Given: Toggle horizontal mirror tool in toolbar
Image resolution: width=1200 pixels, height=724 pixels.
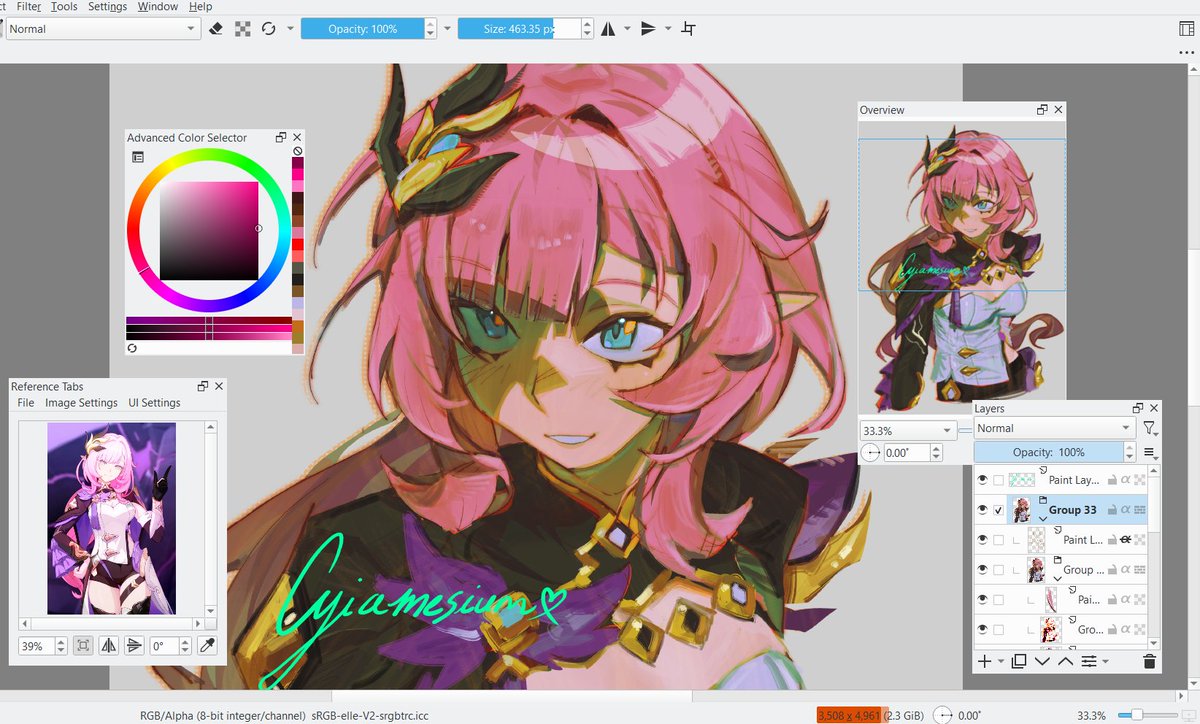Looking at the screenshot, I should pyautogui.click(x=608, y=29).
